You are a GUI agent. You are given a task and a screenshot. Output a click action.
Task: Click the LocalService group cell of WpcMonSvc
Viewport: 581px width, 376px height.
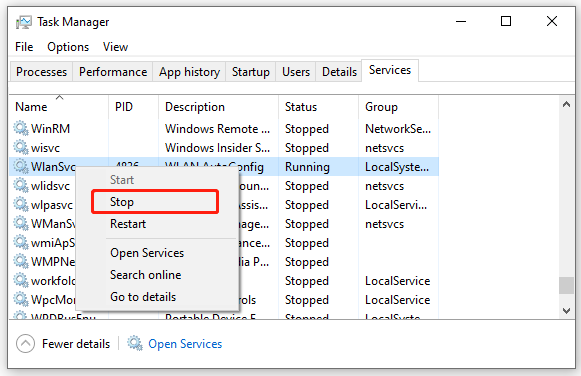click(398, 300)
